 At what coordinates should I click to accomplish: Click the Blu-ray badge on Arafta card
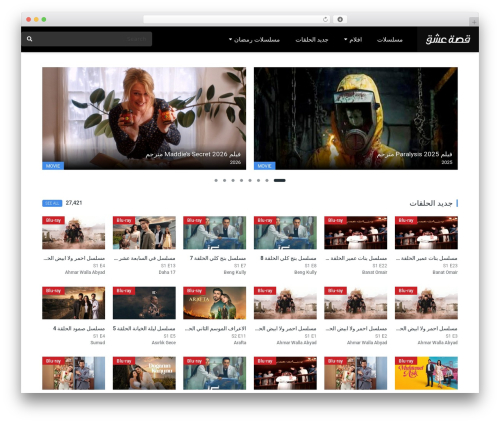click(194, 291)
